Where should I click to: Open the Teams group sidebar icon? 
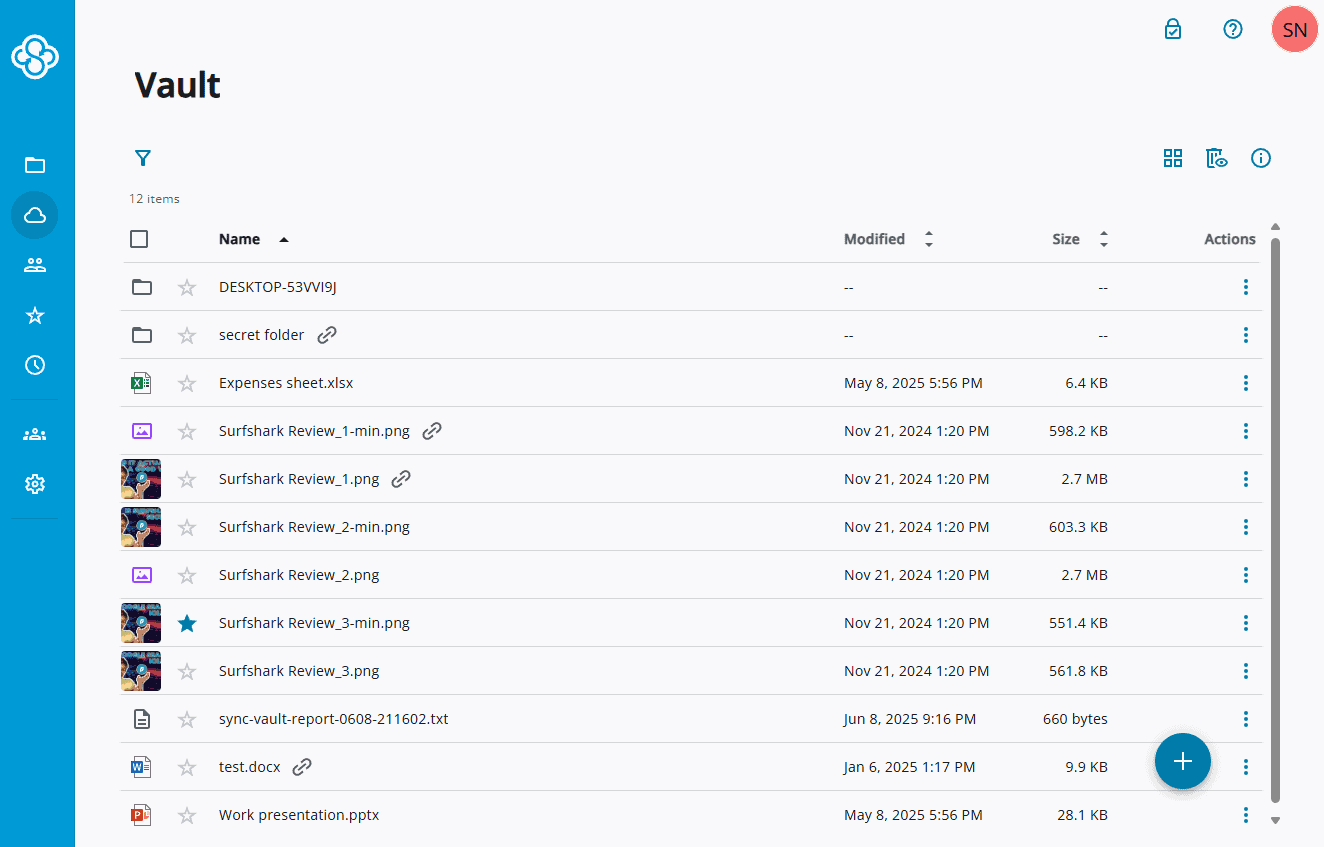pos(35,435)
